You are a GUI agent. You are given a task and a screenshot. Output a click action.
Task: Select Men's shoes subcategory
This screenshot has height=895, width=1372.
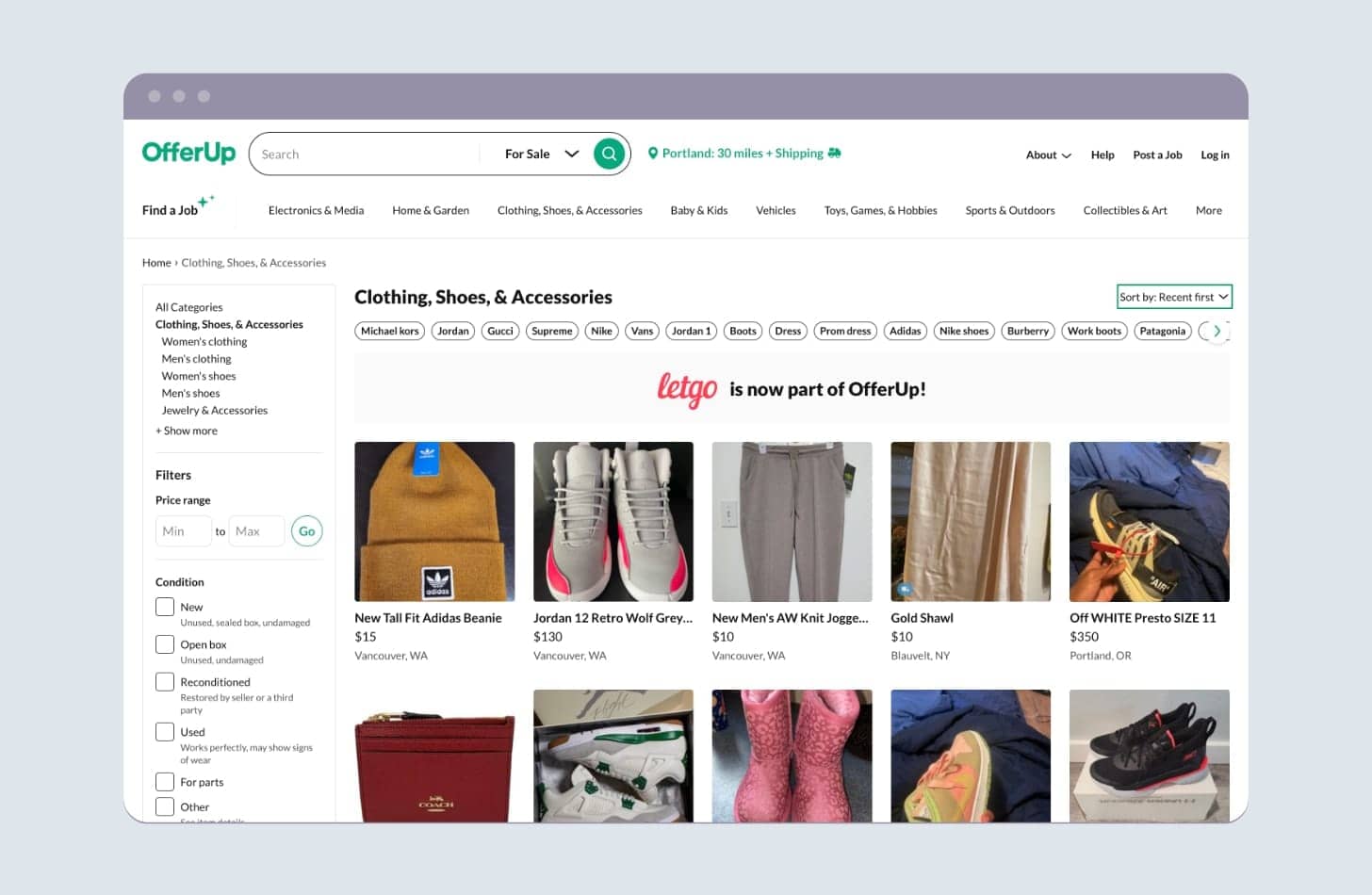(190, 393)
